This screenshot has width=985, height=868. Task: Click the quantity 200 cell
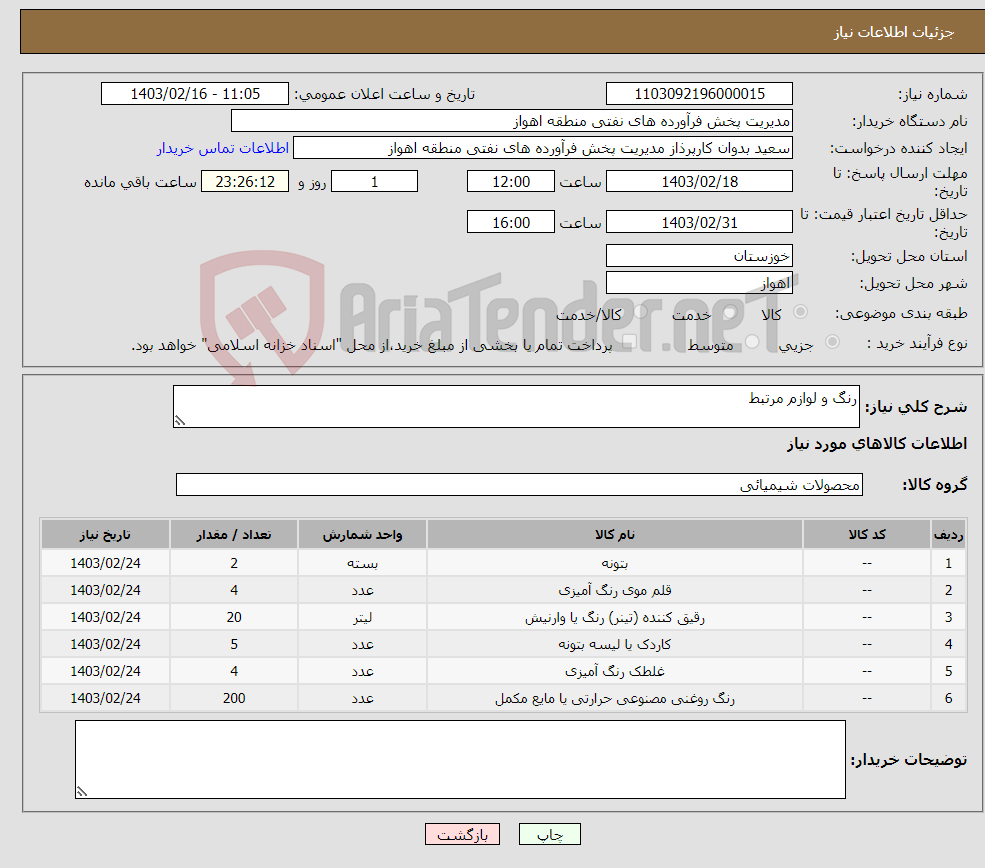[234, 698]
